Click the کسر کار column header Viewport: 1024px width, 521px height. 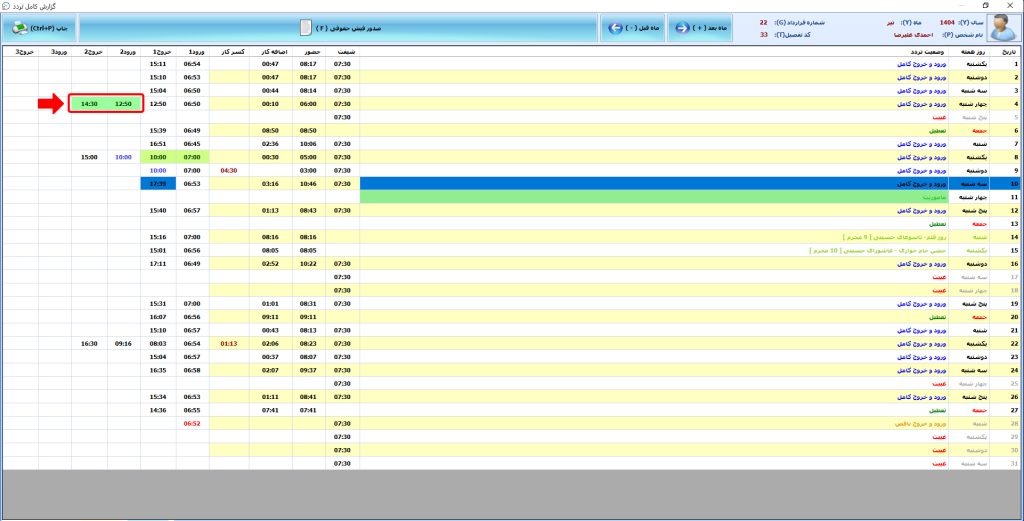(x=228, y=50)
